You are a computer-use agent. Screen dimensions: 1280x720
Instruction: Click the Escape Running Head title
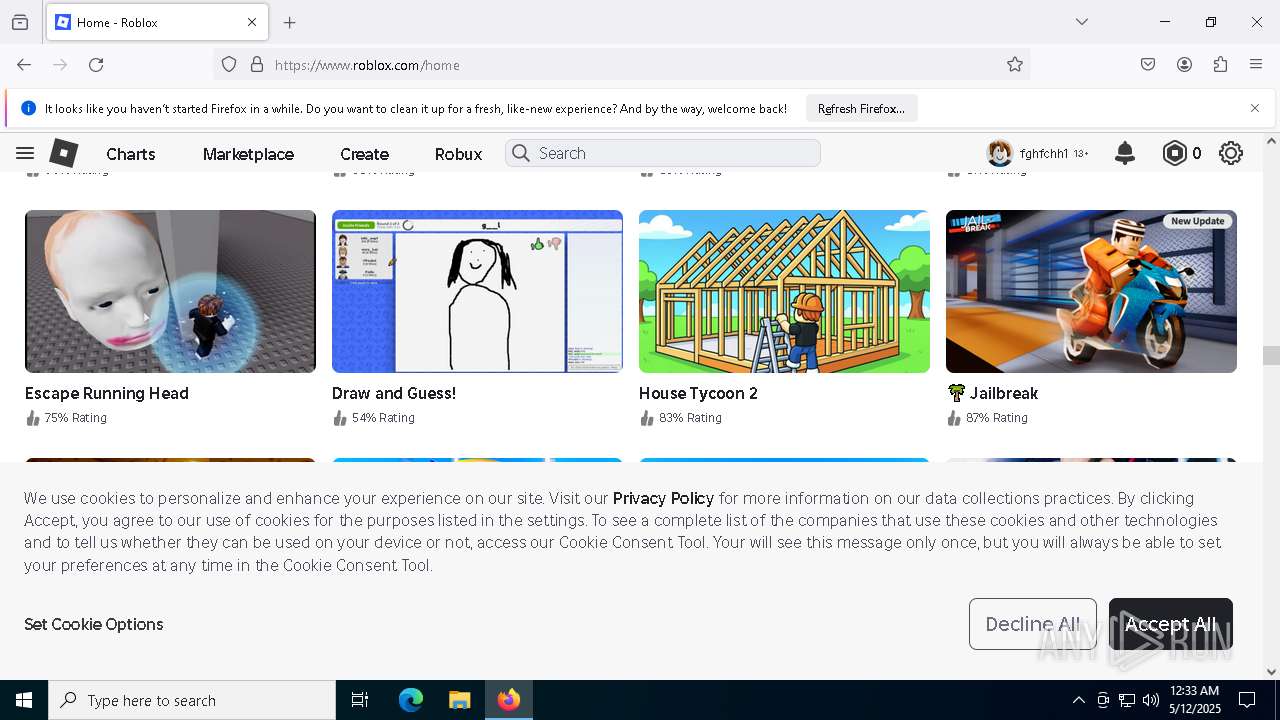tap(107, 393)
